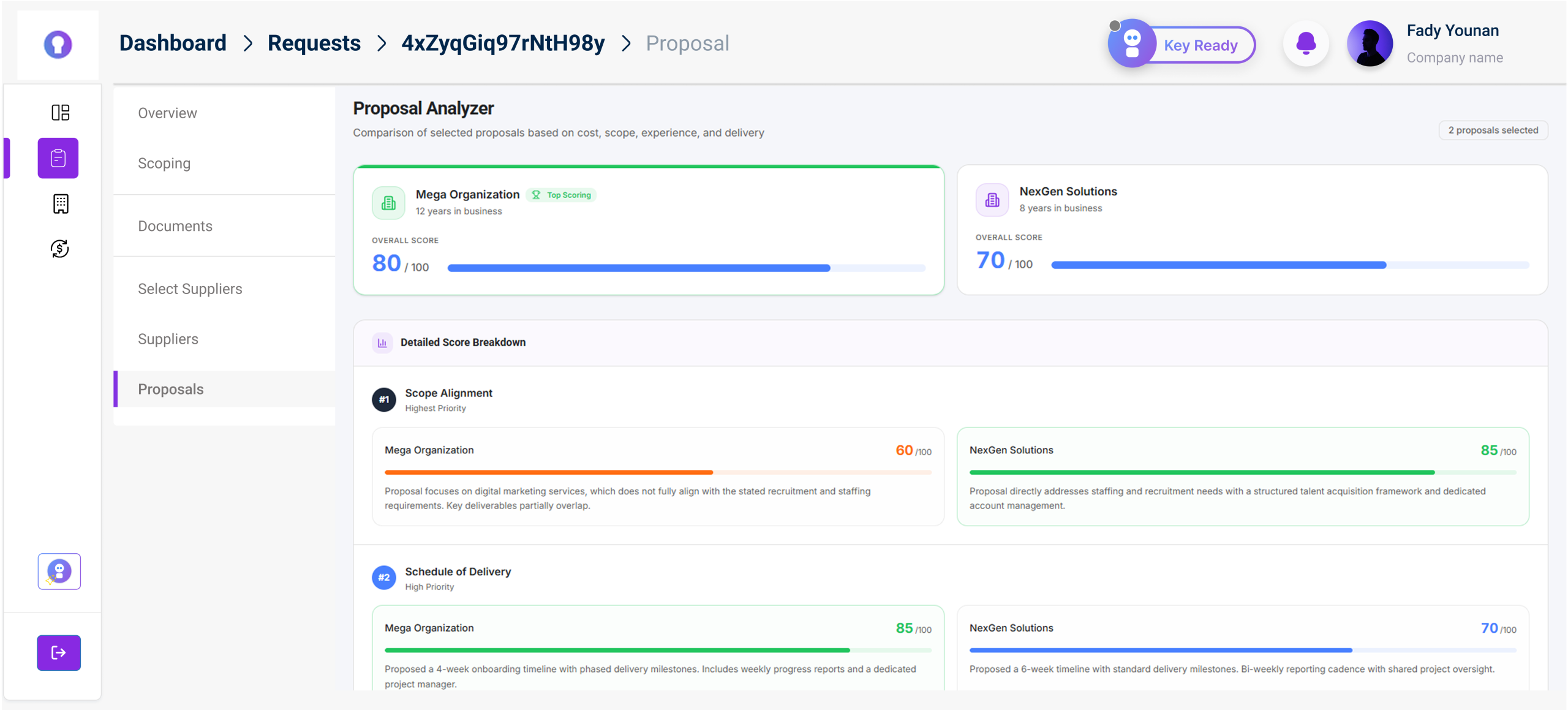The width and height of the screenshot is (1568, 710).
Task: Go to Requests breadcrumb link
Action: [314, 43]
